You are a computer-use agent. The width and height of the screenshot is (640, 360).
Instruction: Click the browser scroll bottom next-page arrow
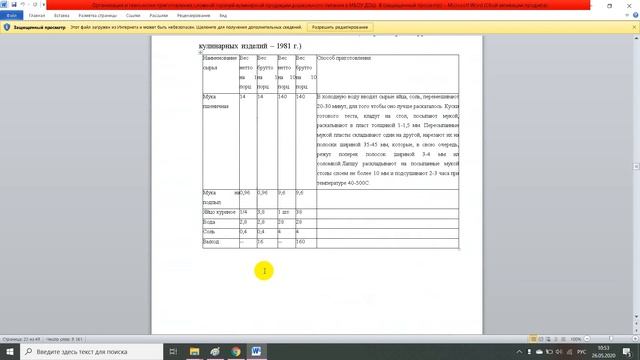(x=636, y=330)
